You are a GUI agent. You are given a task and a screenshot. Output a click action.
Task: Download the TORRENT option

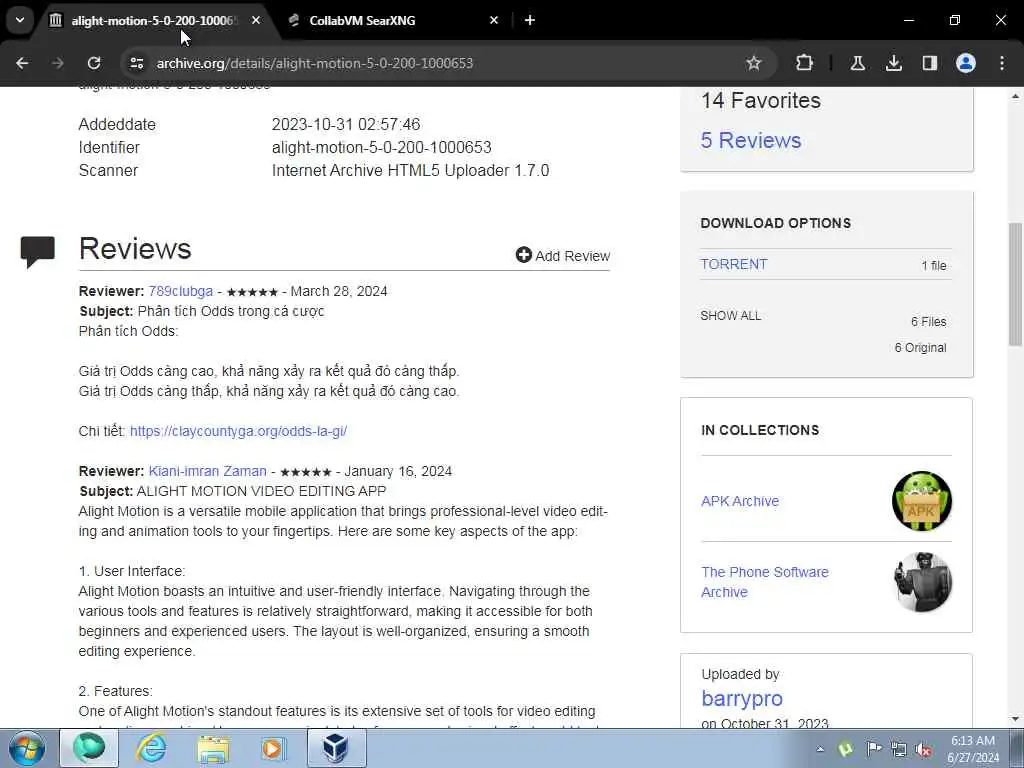pos(733,264)
